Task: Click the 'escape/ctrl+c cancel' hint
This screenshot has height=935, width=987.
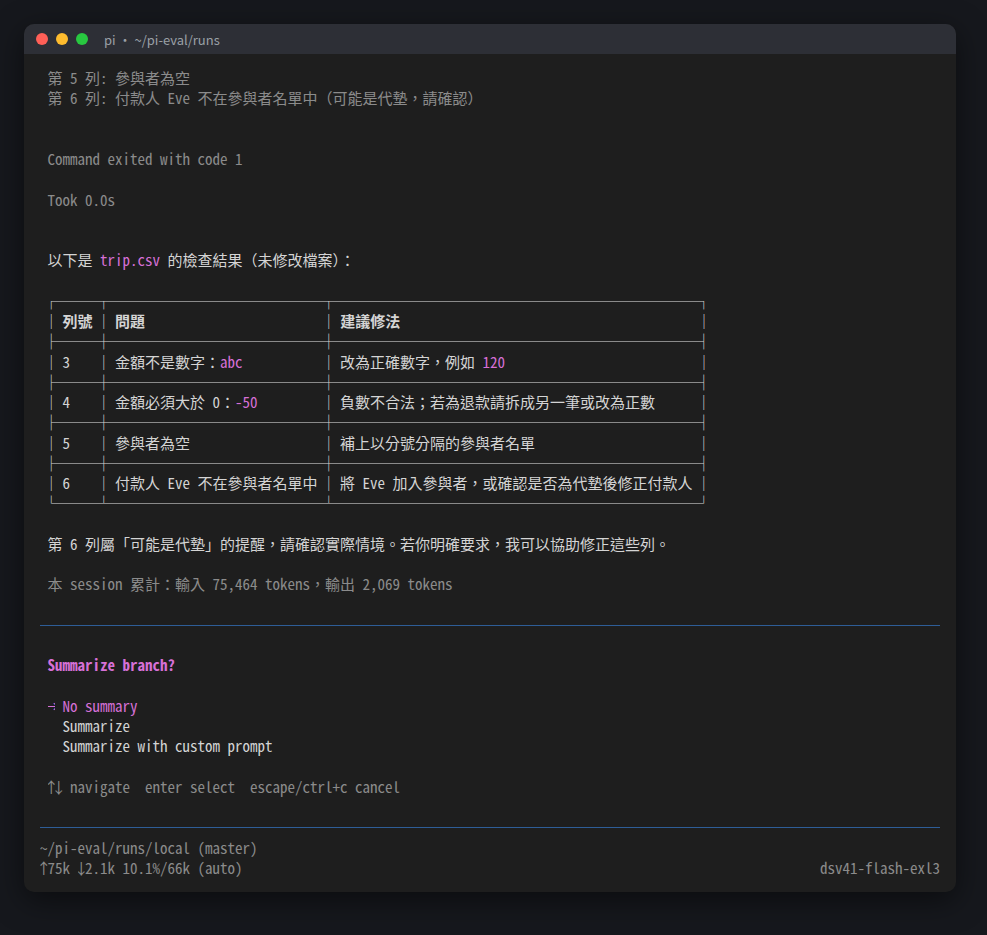Action: click(325, 788)
